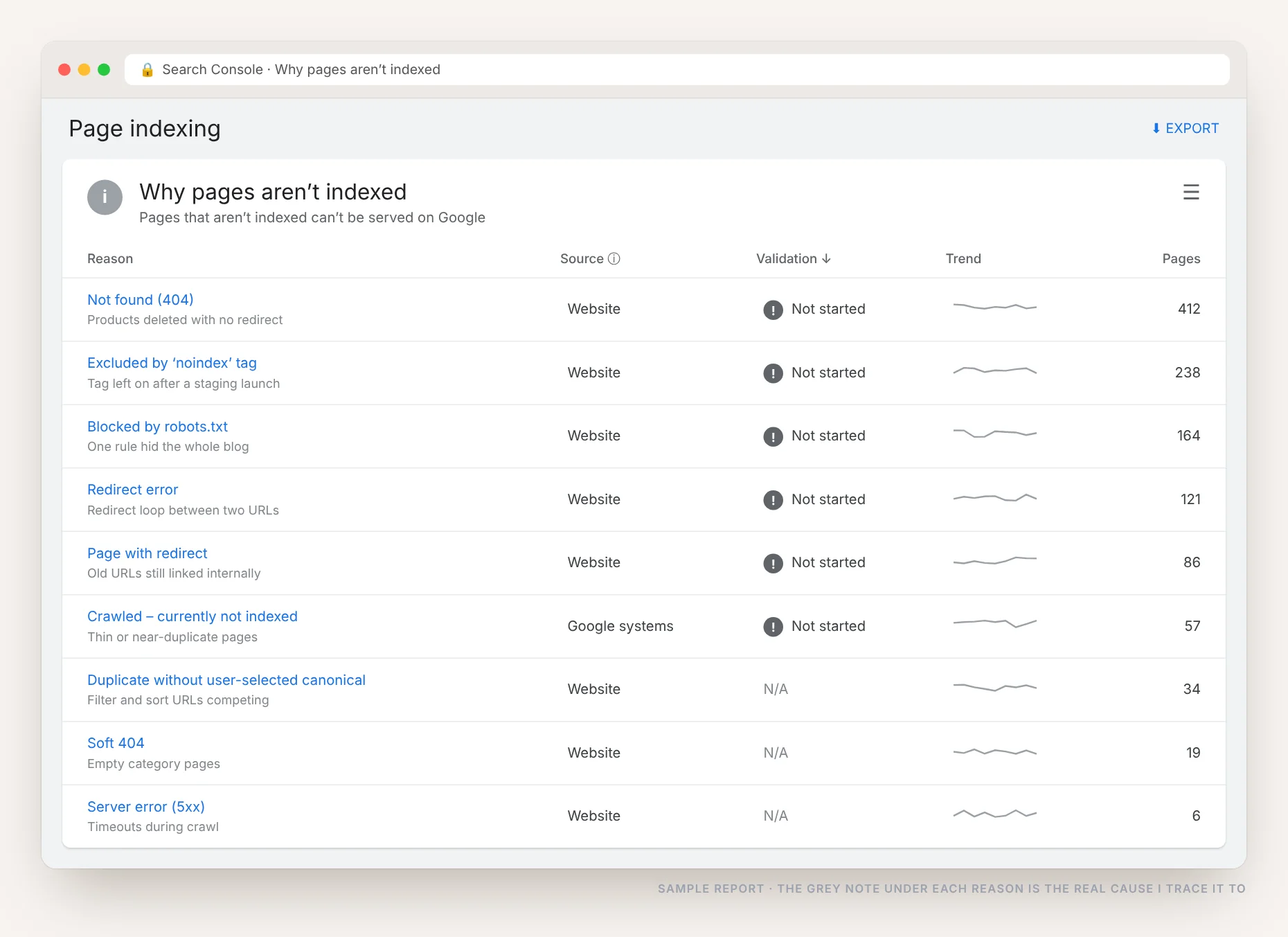
Task: Click the EXPORT download button
Action: click(x=1185, y=128)
